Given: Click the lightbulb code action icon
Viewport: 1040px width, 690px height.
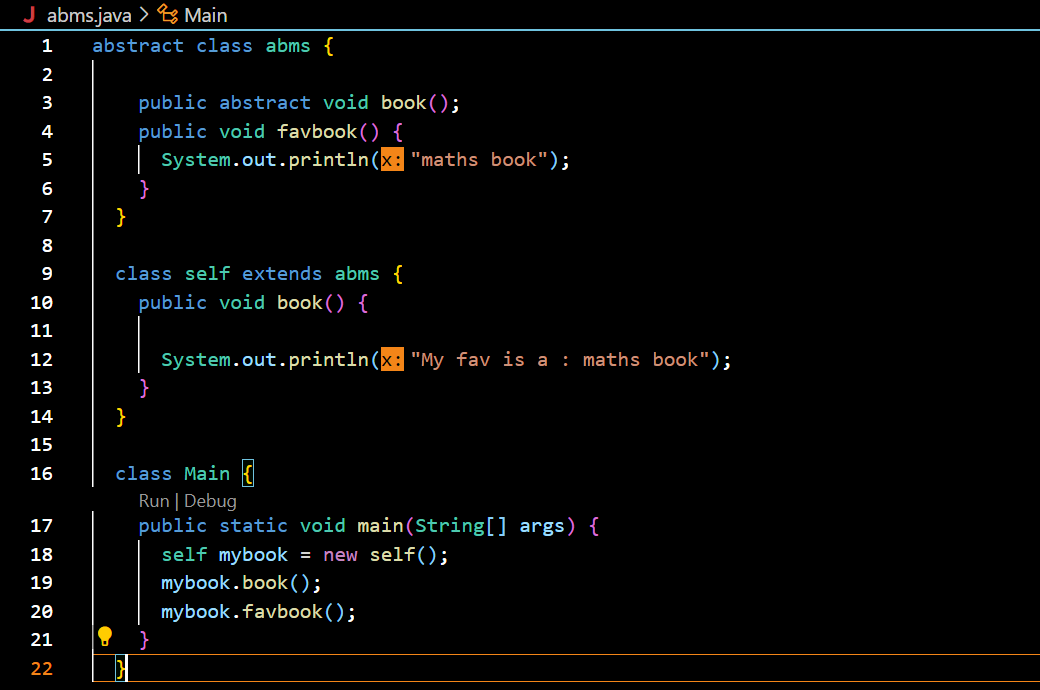Looking at the screenshot, I should coord(104,637).
